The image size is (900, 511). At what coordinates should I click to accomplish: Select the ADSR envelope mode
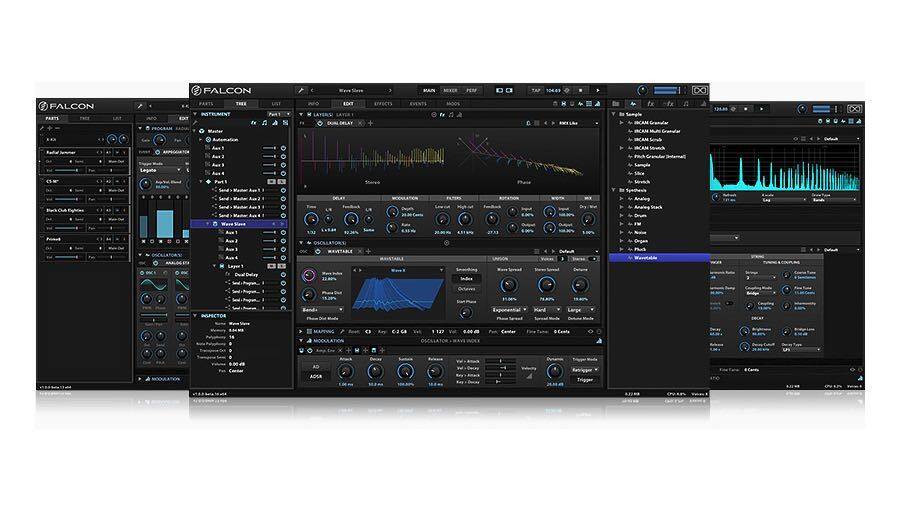316,377
